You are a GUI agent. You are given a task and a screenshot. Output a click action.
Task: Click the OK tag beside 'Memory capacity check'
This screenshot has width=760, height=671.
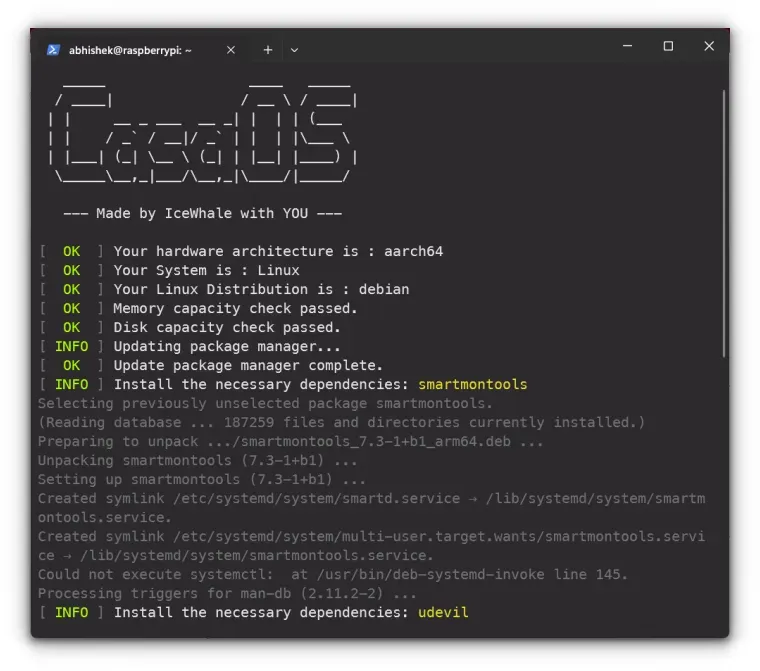(x=71, y=308)
